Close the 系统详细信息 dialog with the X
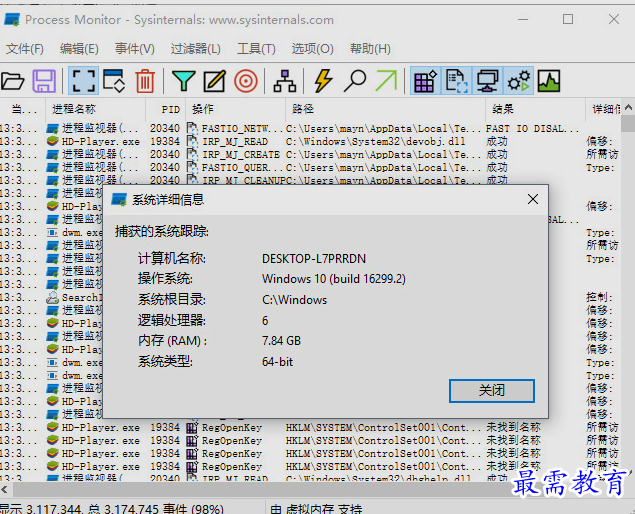The height and width of the screenshot is (514, 635). coord(533,199)
